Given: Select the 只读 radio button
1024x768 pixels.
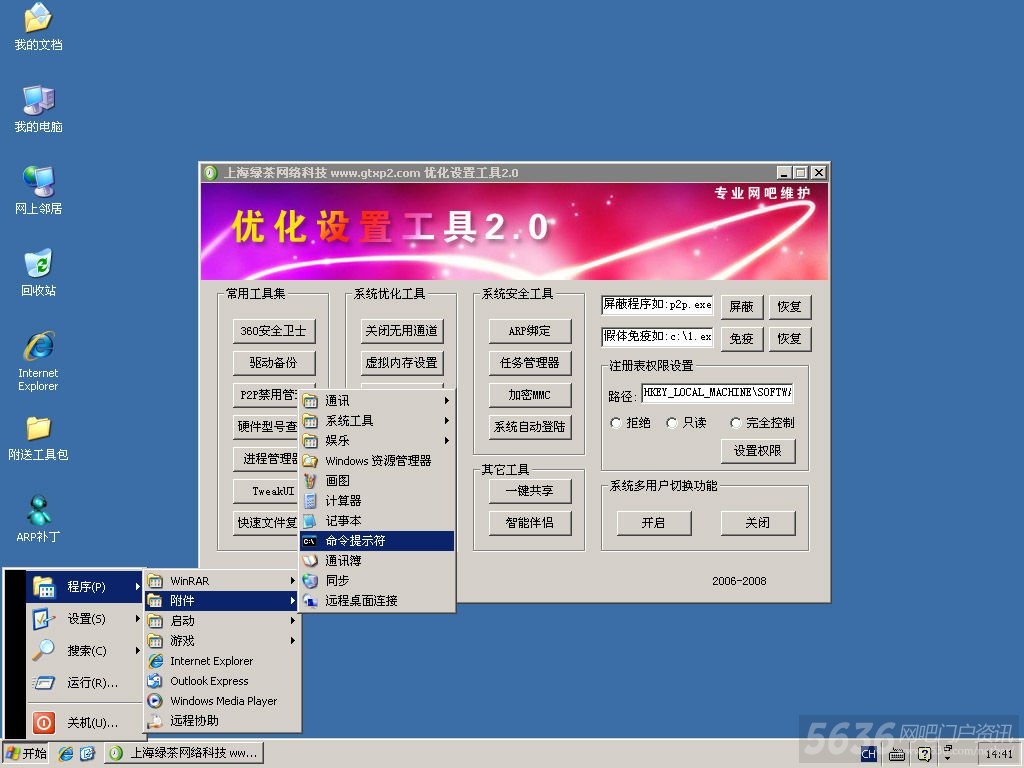Looking at the screenshot, I should [x=672, y=423].
